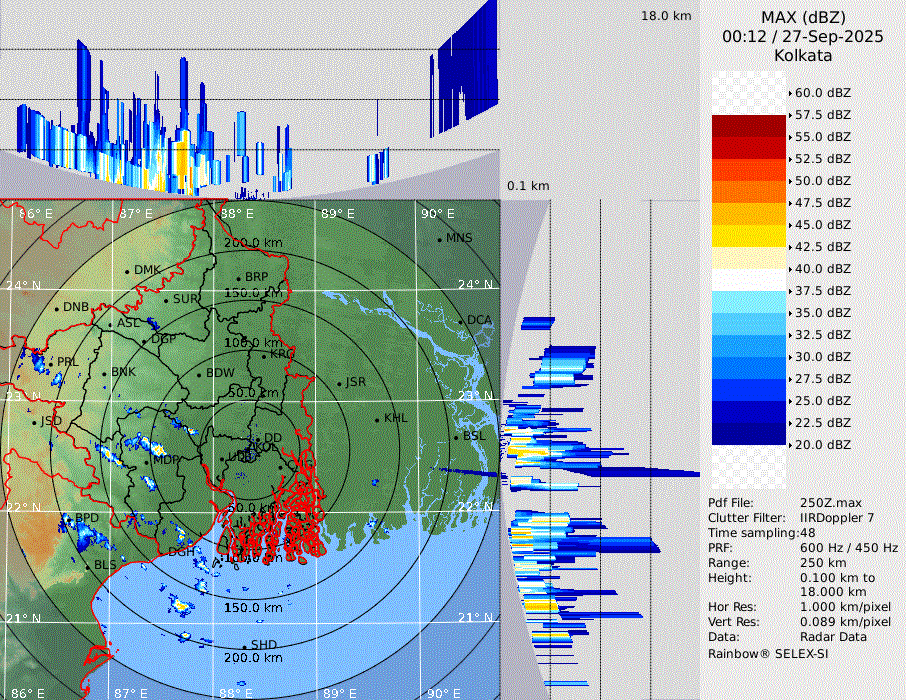Click the 'Rainbow® SELEX-SI' text
906x700 pixels.
click(768, 653)
